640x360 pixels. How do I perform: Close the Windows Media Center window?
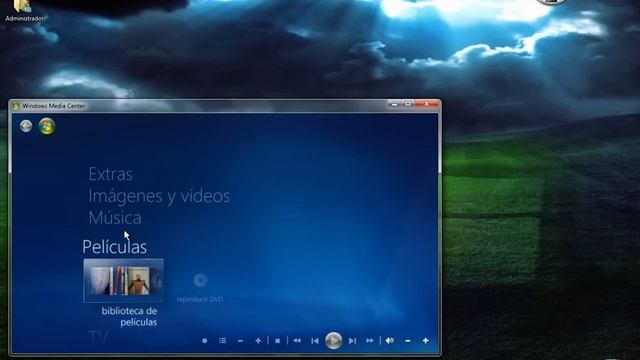427,104
